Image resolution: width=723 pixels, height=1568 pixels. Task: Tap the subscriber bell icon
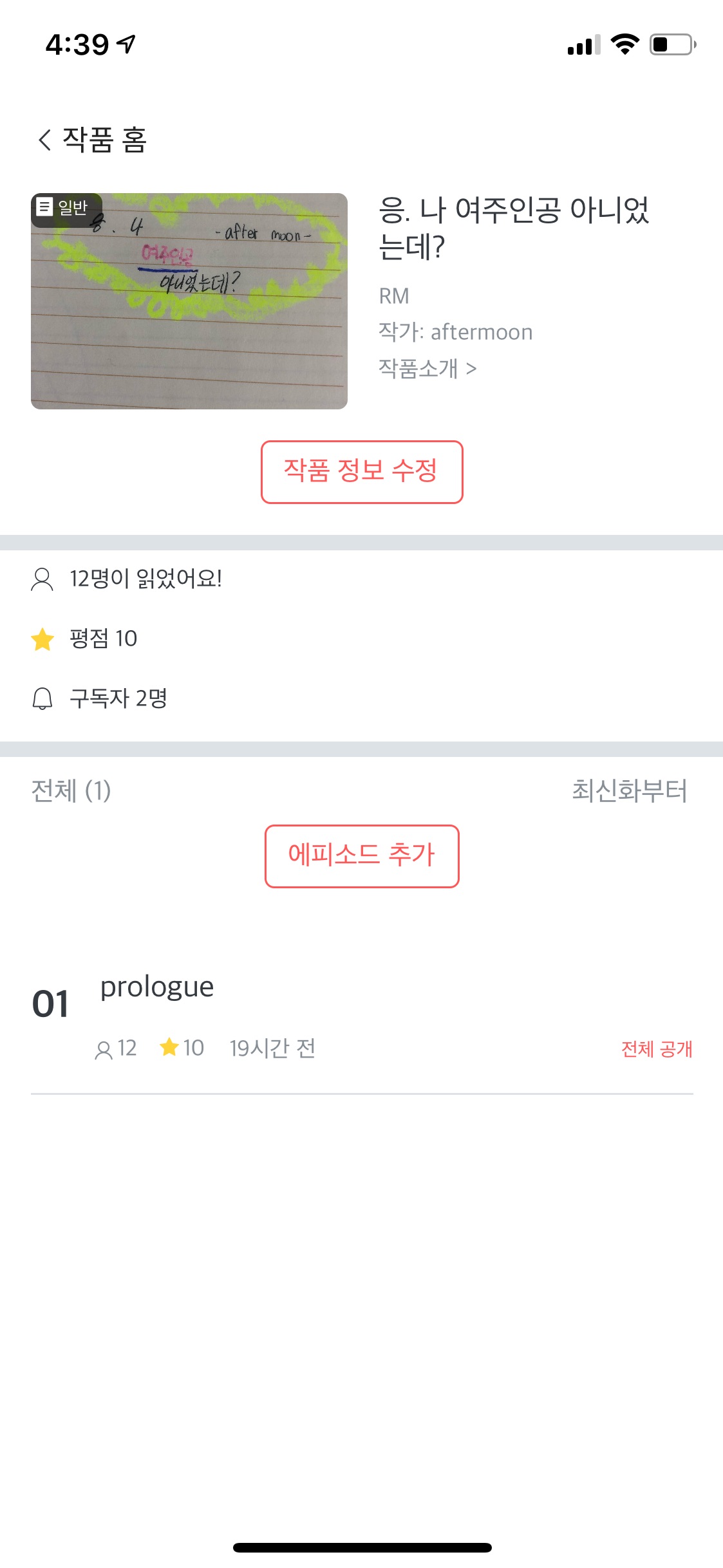[x=42, y=698]
